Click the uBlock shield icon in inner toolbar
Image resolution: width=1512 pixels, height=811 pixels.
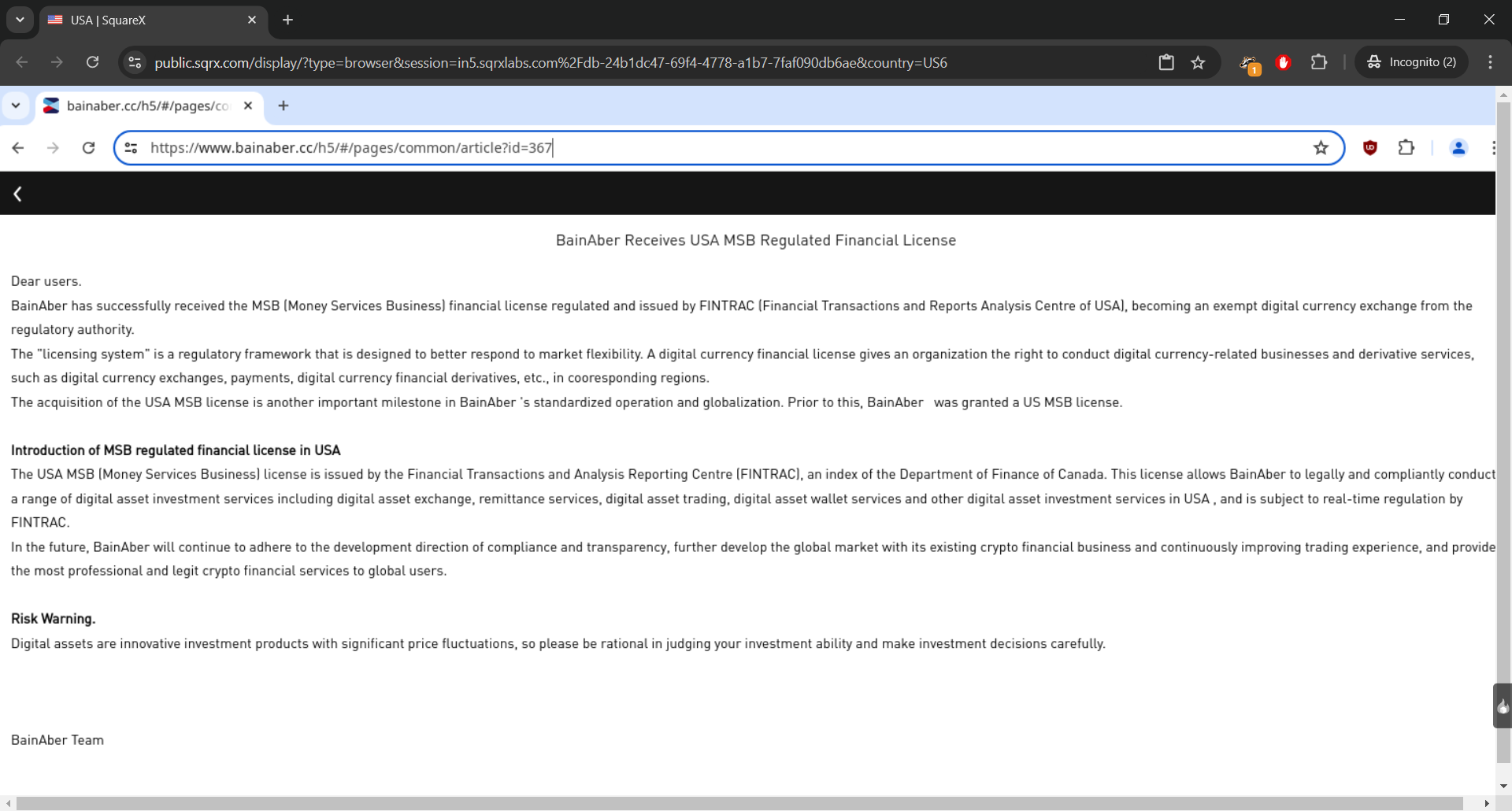[x=1370, y=148]
